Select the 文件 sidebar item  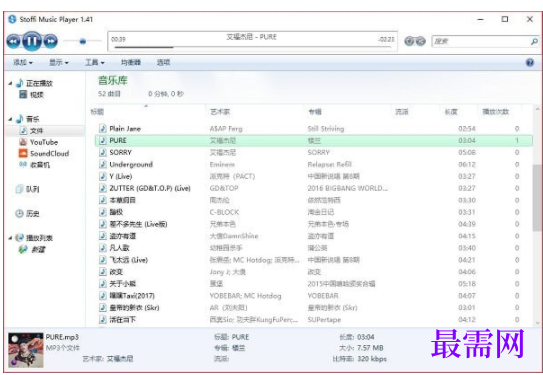click(45, 131)
